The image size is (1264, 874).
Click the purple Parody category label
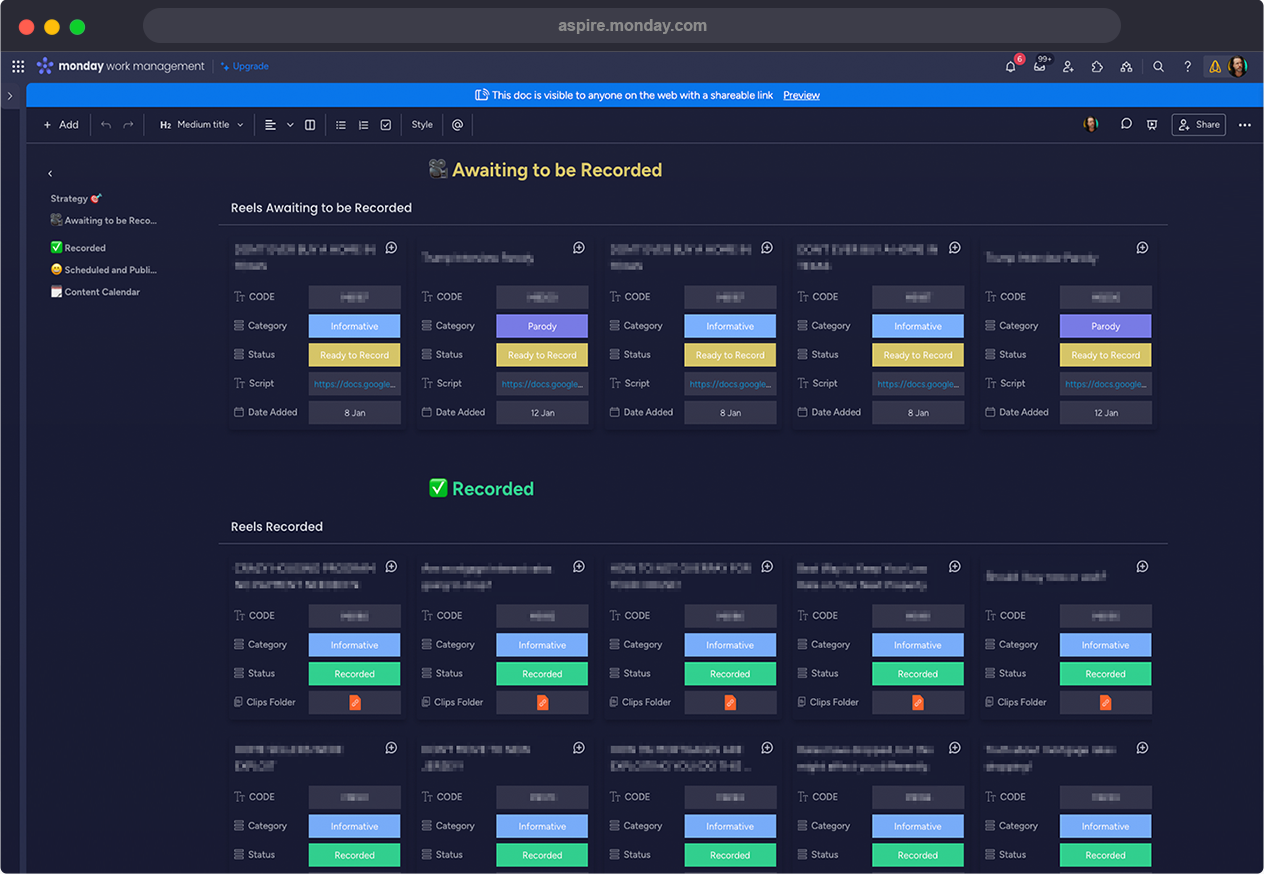pyautogui.click(x=542, y=326)
